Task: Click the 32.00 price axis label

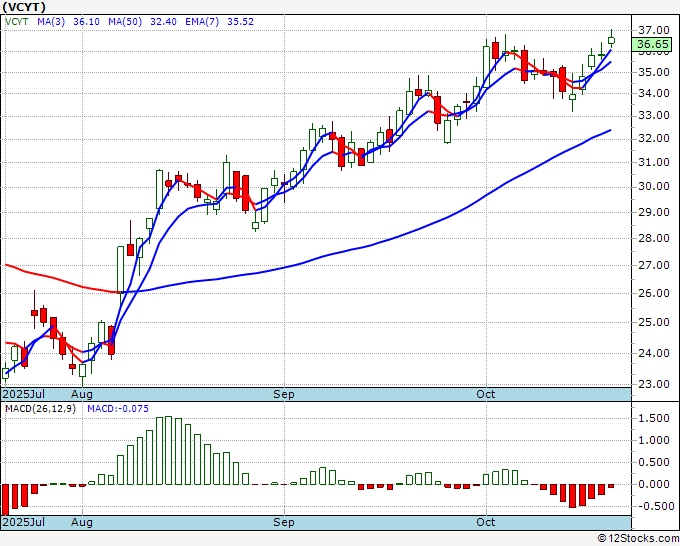Action: (x=654, y=138)
